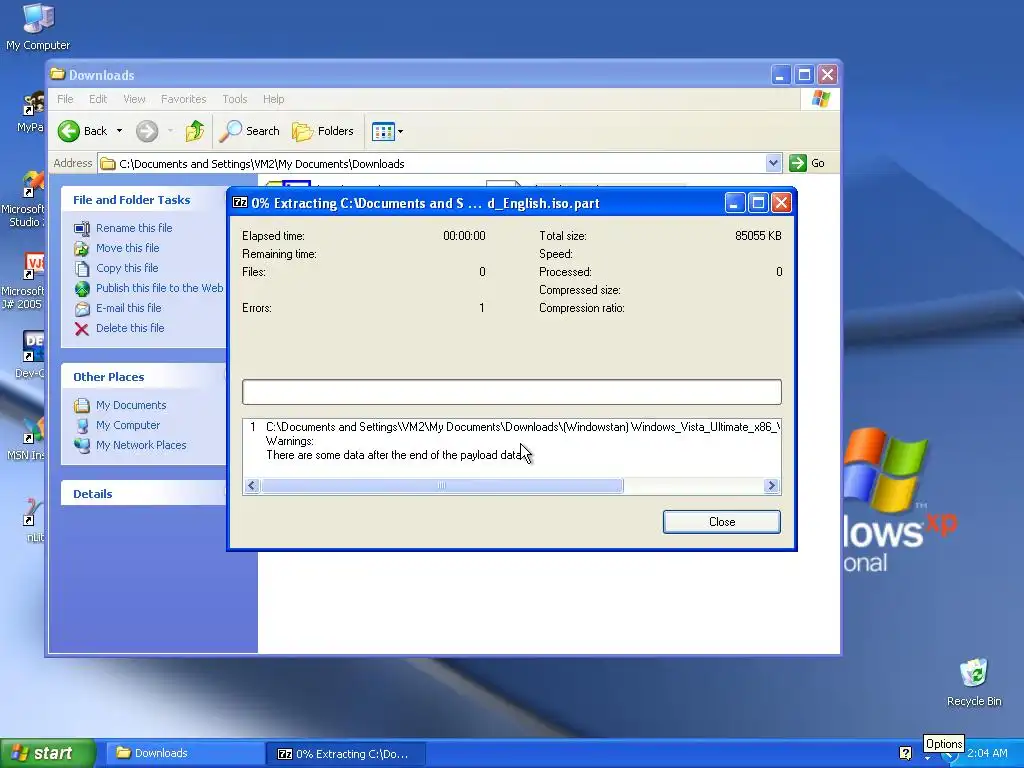Viewport: 1024px width, 768px height.
Task: Open My Computer in Other Places
Action: (x=127, y=426)
